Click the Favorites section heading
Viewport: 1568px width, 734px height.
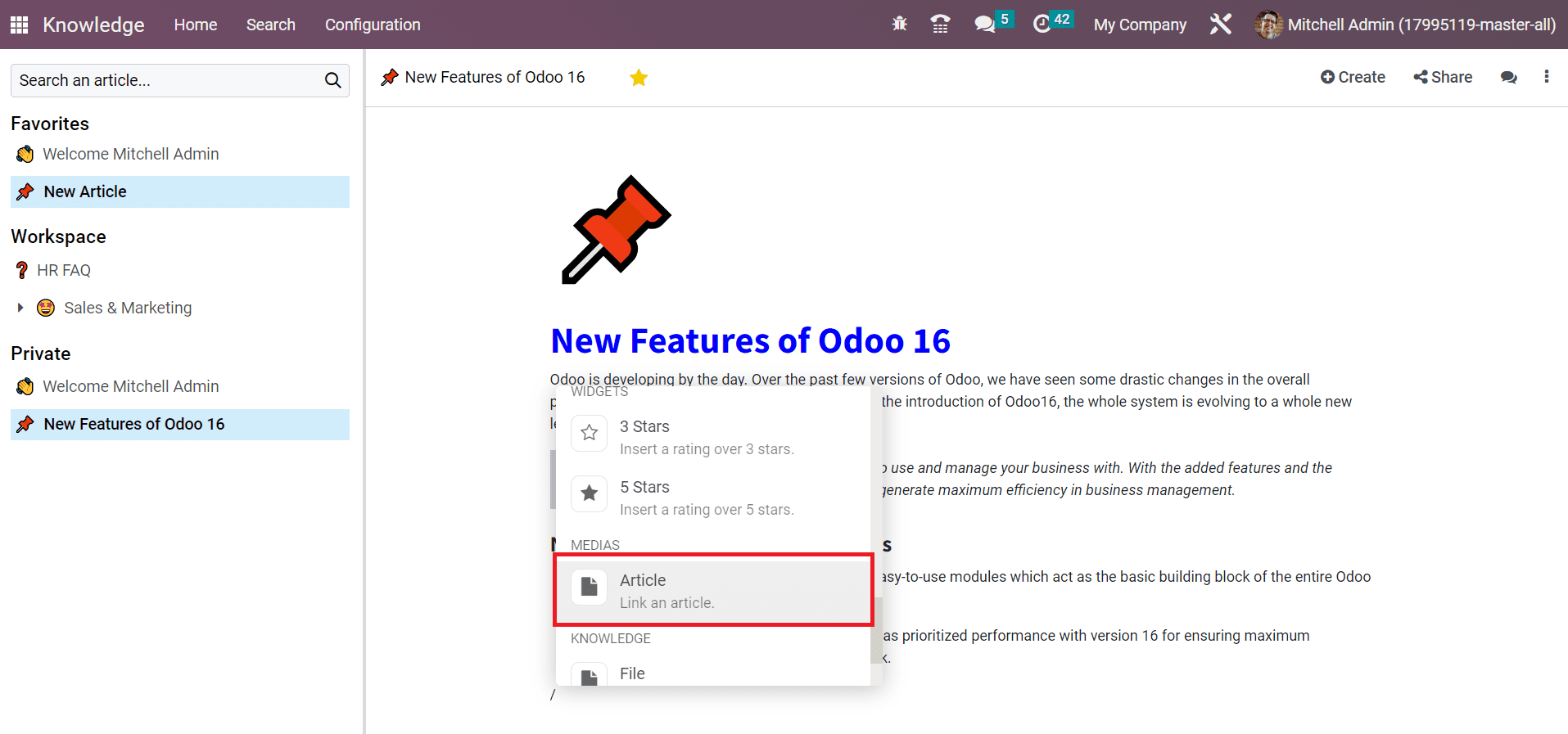[x=50, y=124]
